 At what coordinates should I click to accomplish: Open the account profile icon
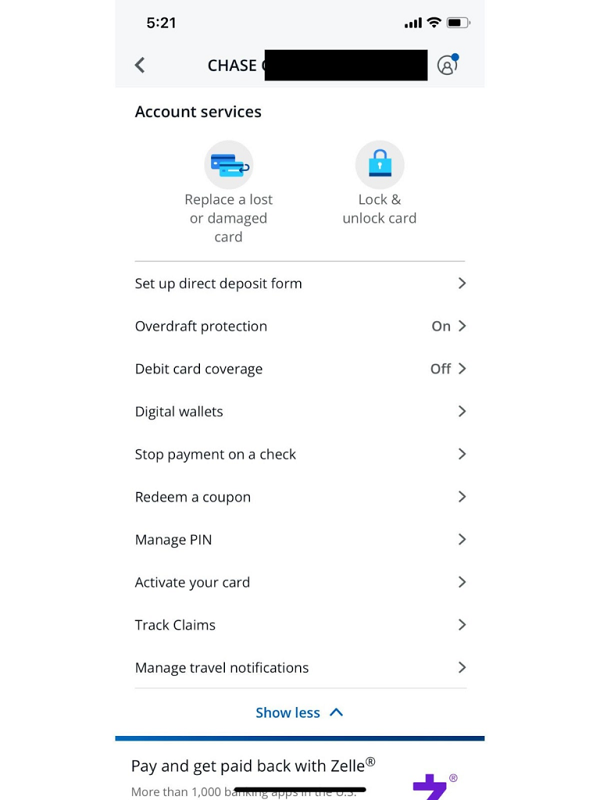446,64
